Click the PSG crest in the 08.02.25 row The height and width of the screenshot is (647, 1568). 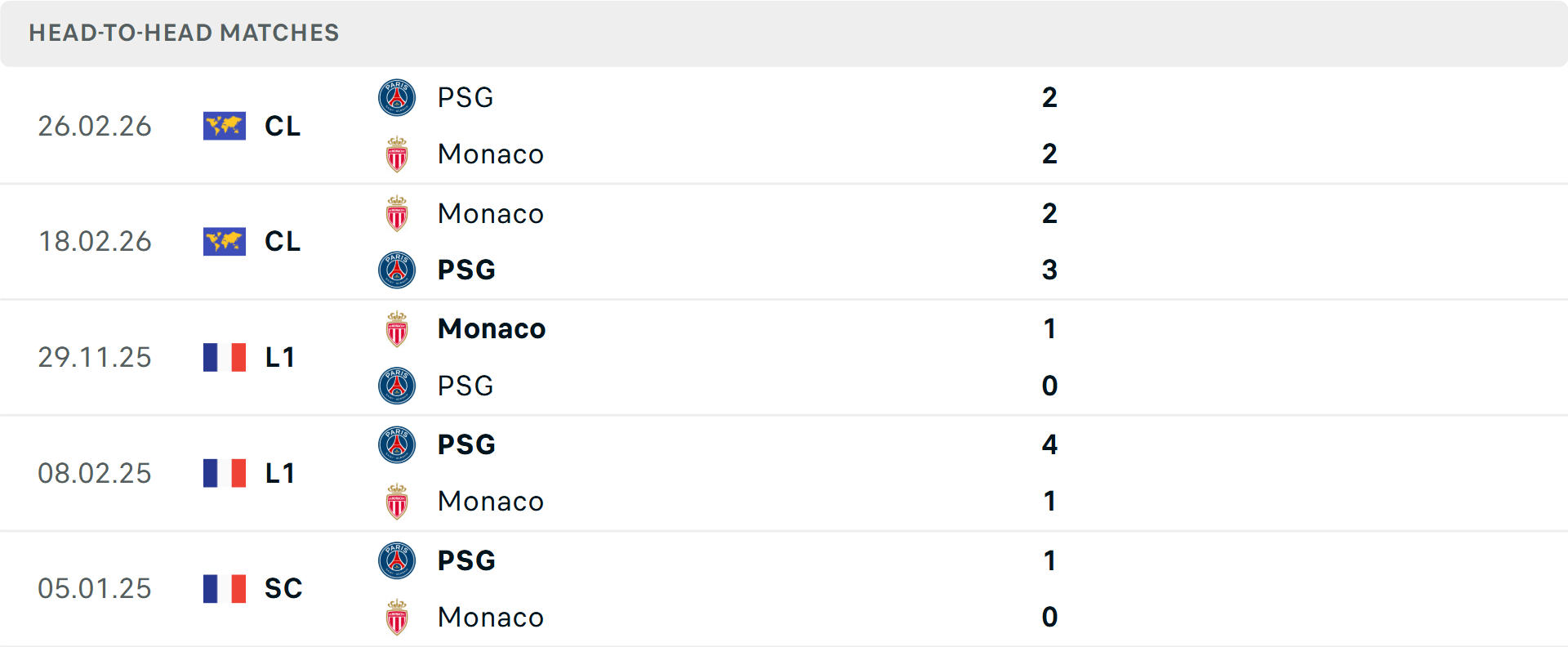click(x=397, y=445)
